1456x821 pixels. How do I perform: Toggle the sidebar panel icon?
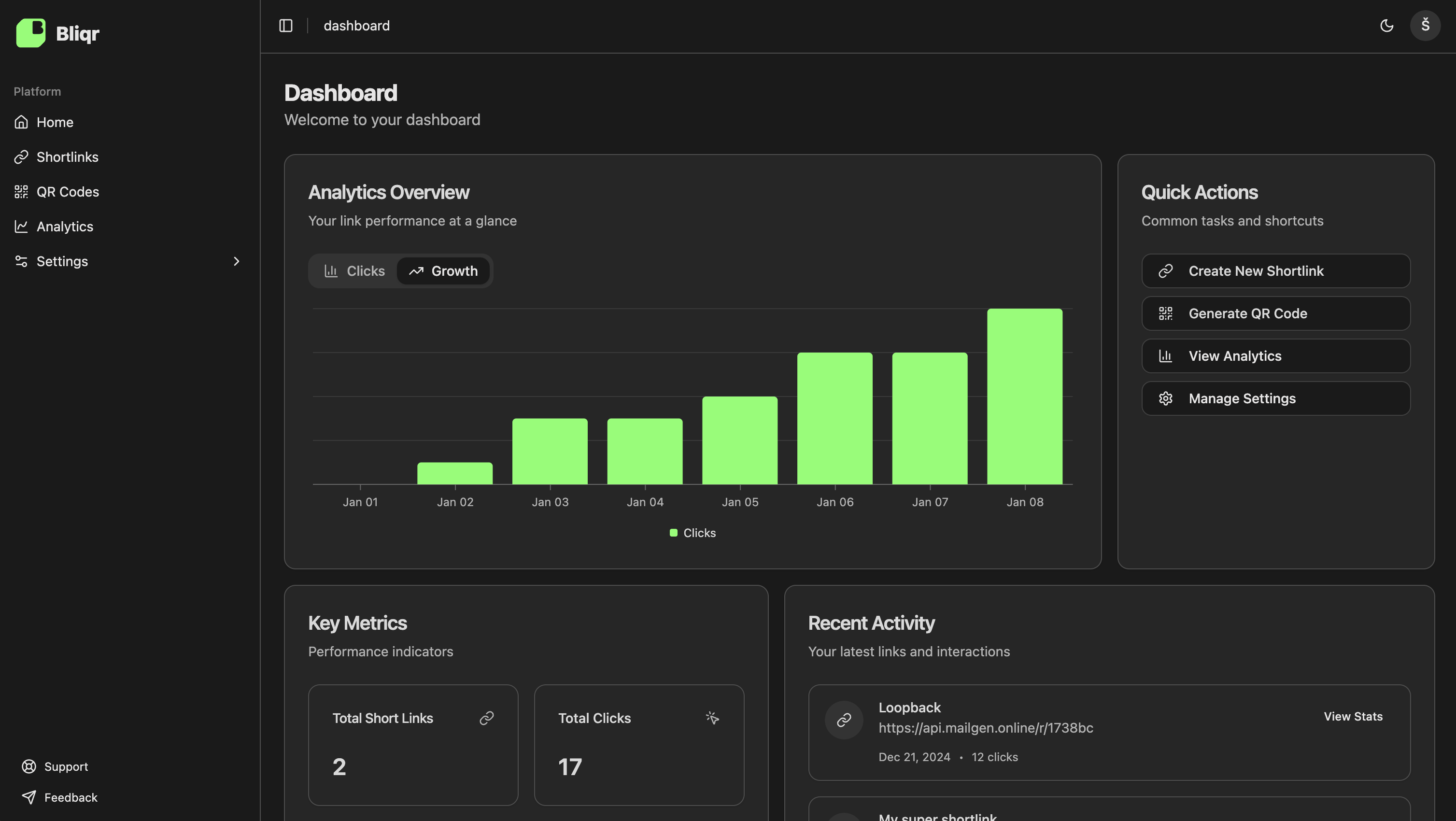pos(286,26)
